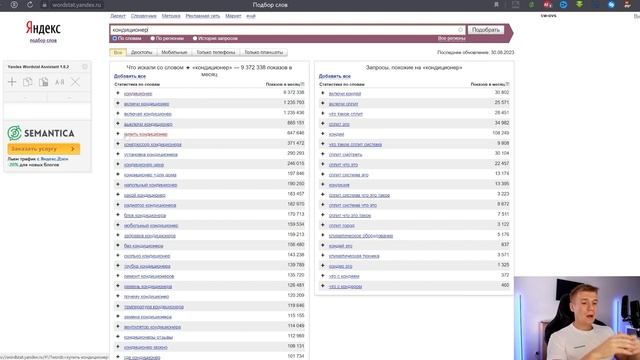Image resolution: width=640 pixels, height=360 pixels.
Task: Open the green download arrow extension icon
Action: point(579,5)
